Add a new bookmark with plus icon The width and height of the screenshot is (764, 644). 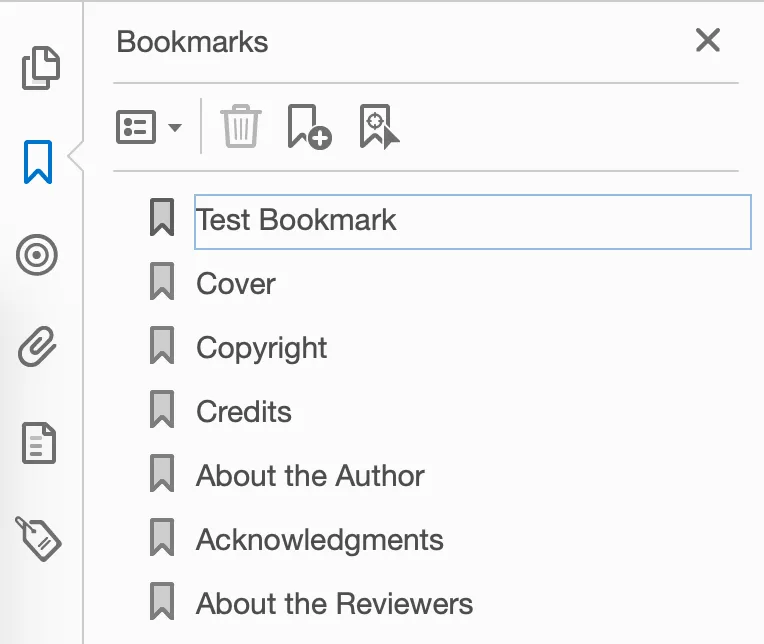coord(309,126)
